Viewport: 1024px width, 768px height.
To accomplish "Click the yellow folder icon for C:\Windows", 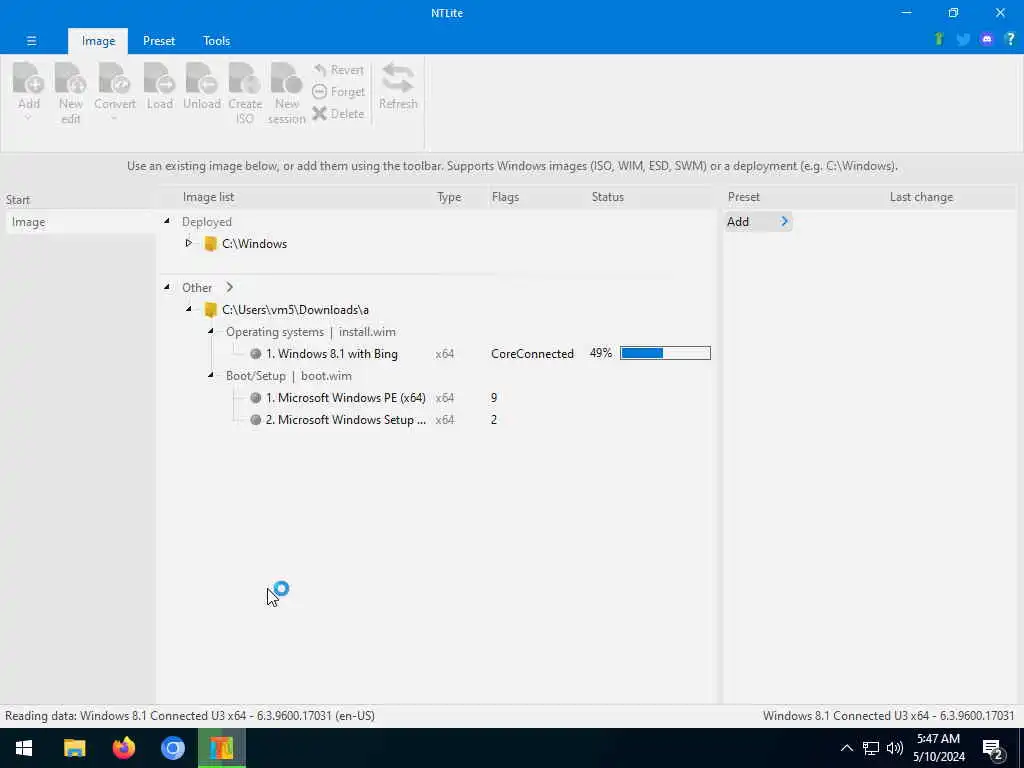I will (210, 244).
